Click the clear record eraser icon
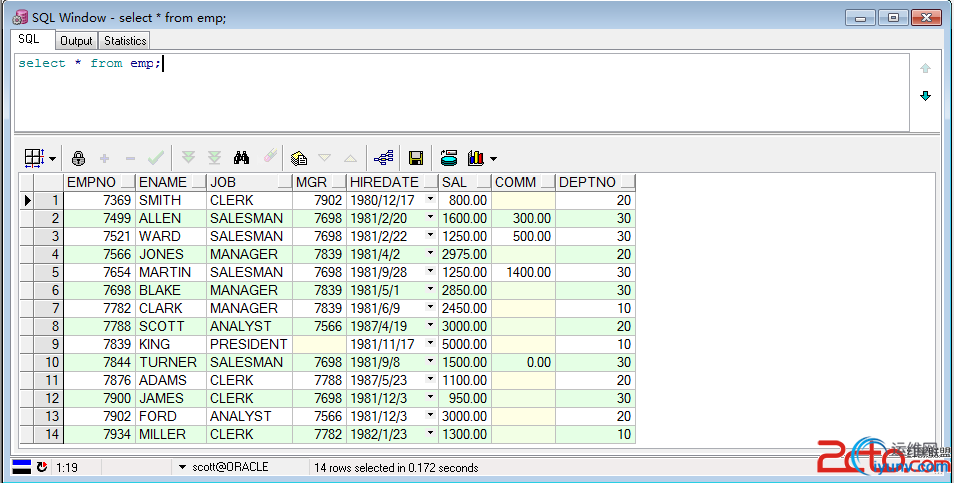Screen dimensions: 954x483 270,157
